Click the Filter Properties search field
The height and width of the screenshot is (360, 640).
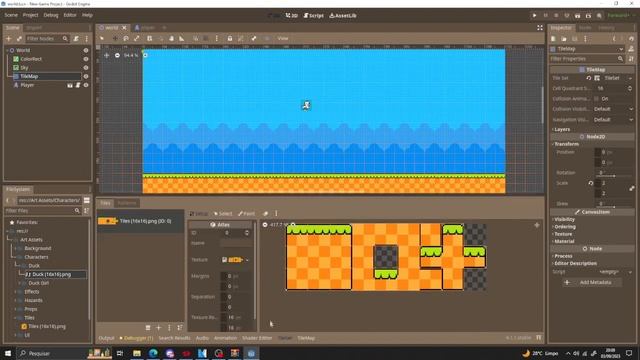pyautogui.click(x=586, y=59)
